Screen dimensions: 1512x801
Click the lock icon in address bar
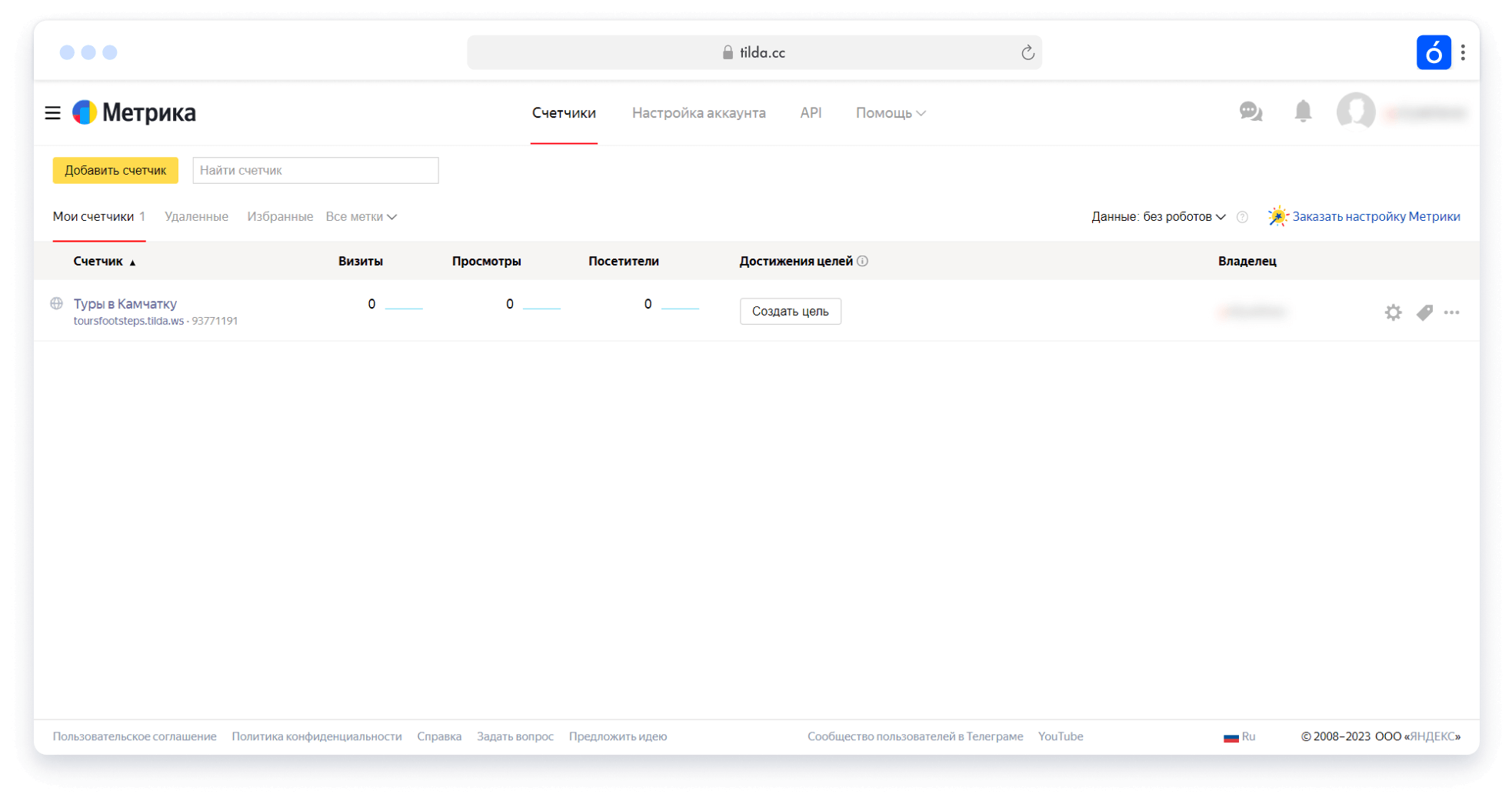[x=728, y=52]
